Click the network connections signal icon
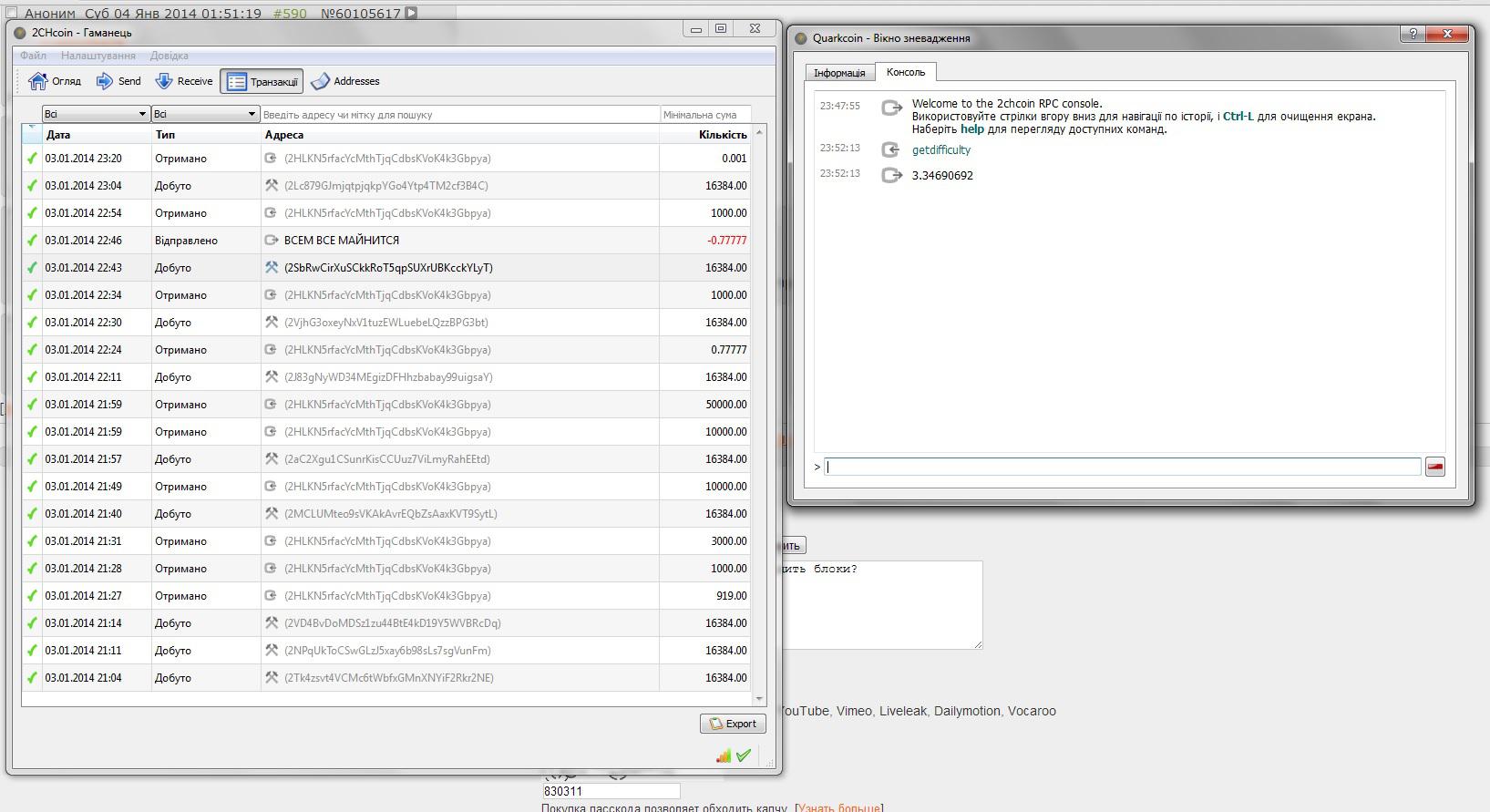This screenshot has height=812, width=1490. 724,755
